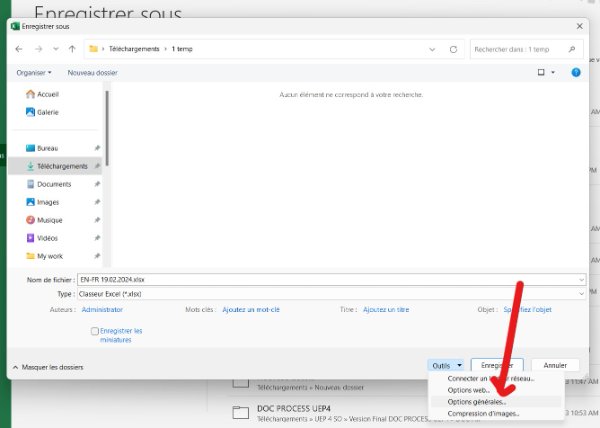Expand the file name dropdown arrow

[x=582, y=280]
